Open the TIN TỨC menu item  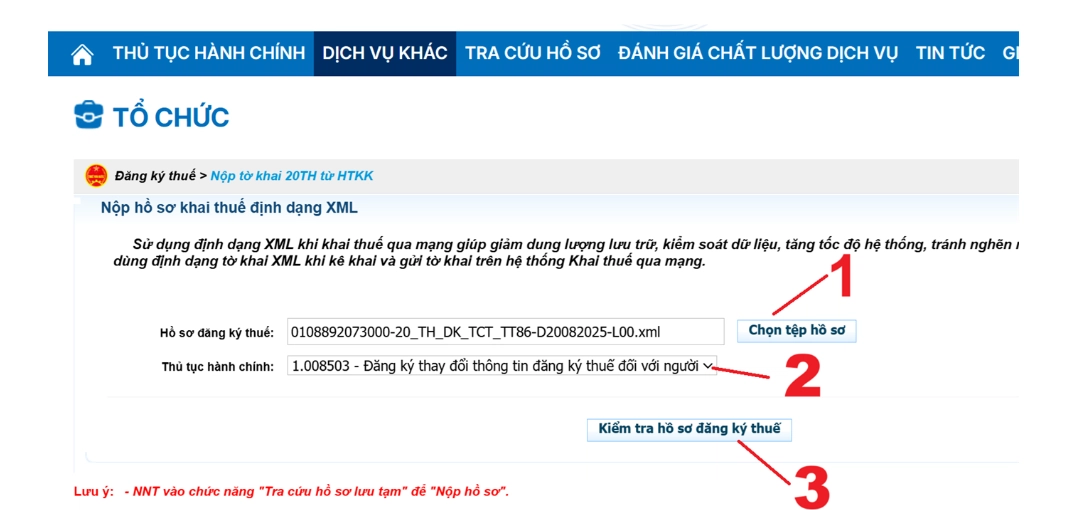point(950,54)
